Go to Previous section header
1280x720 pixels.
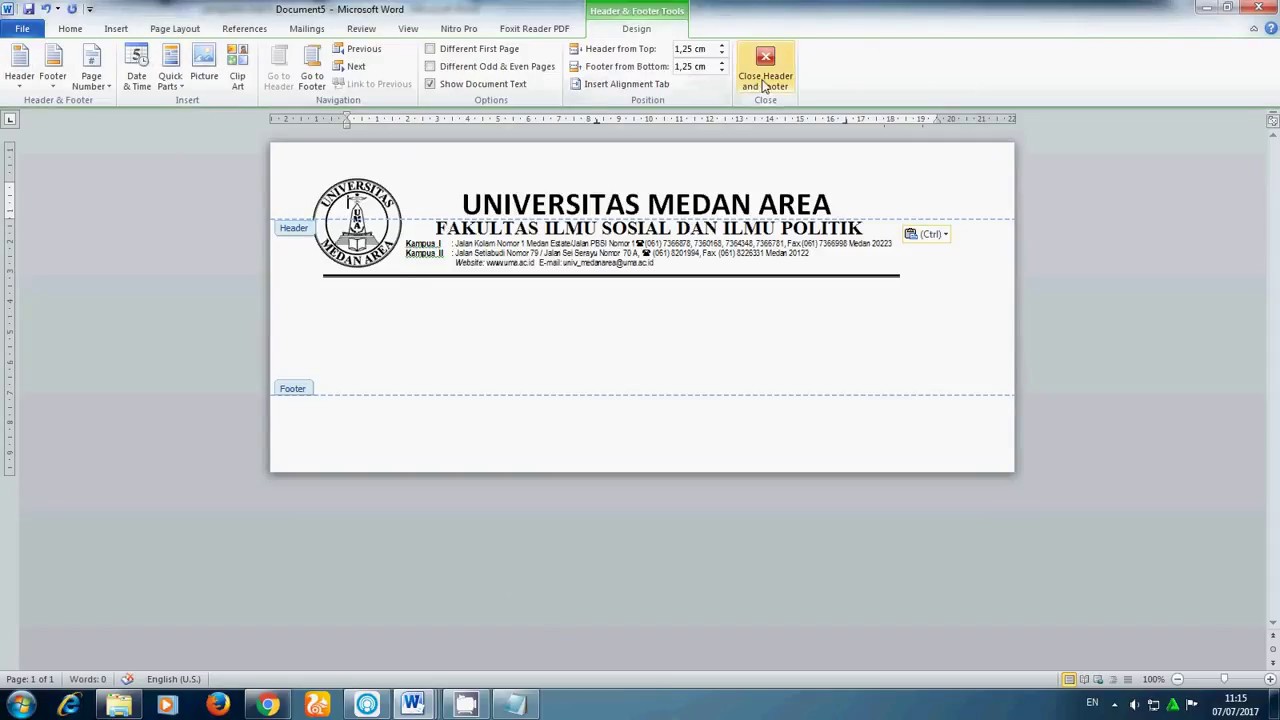(357, 49)
